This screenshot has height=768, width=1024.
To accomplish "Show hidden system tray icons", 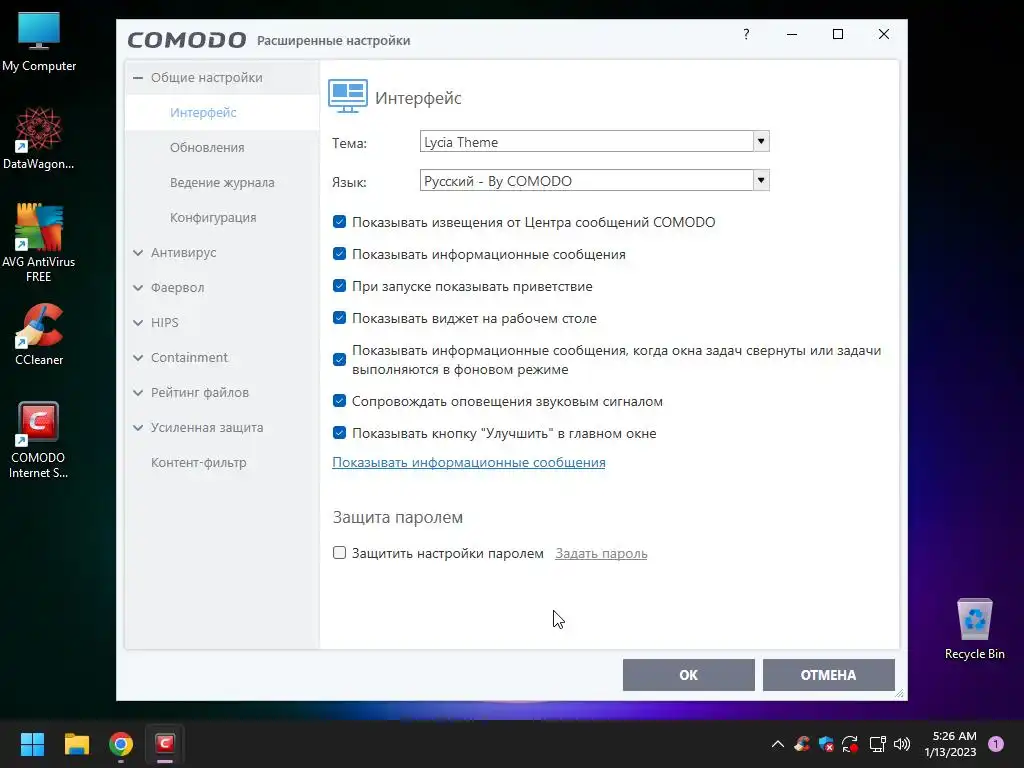I will point(777,744).
